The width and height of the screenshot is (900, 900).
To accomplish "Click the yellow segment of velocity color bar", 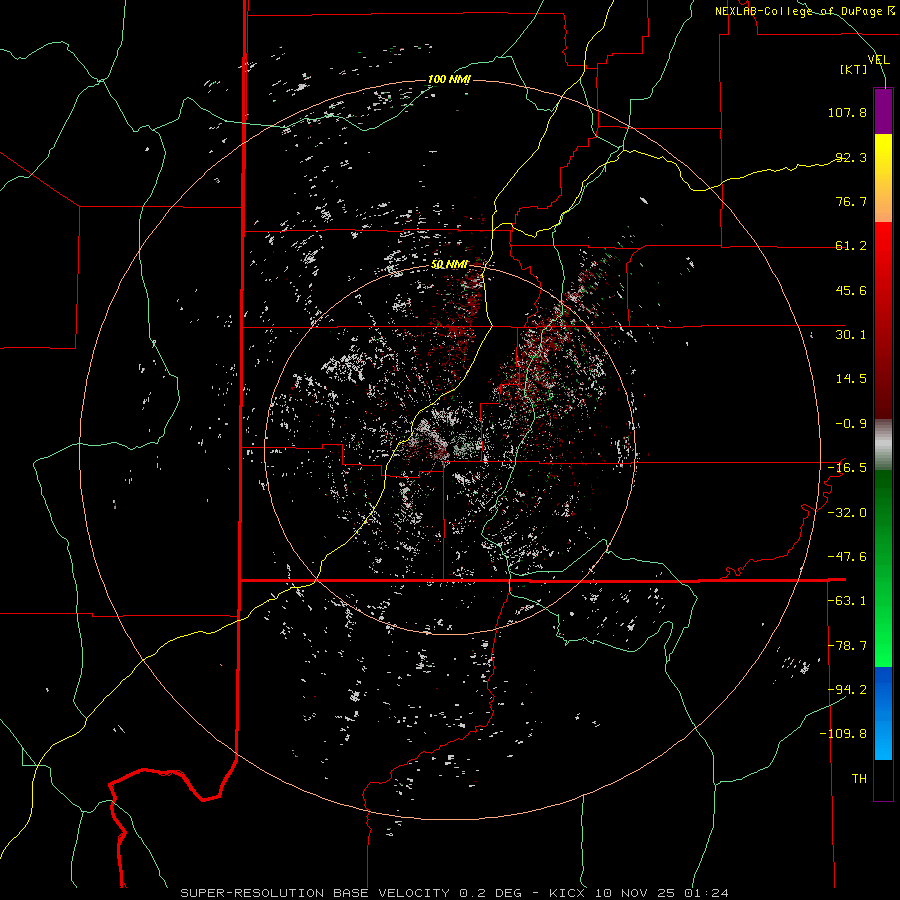I will [x=883, y=178].
